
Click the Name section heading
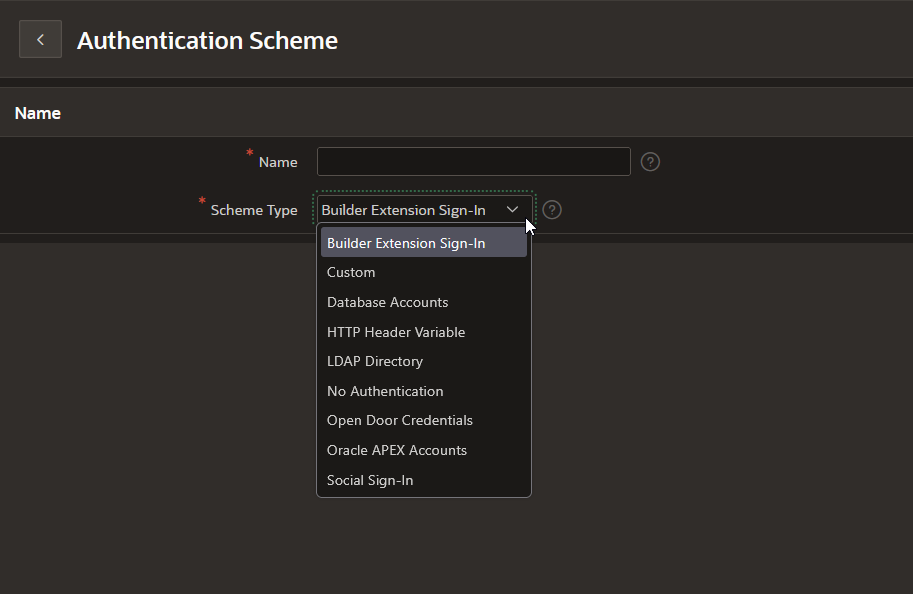pyautogui.click(x=38, y=113)
